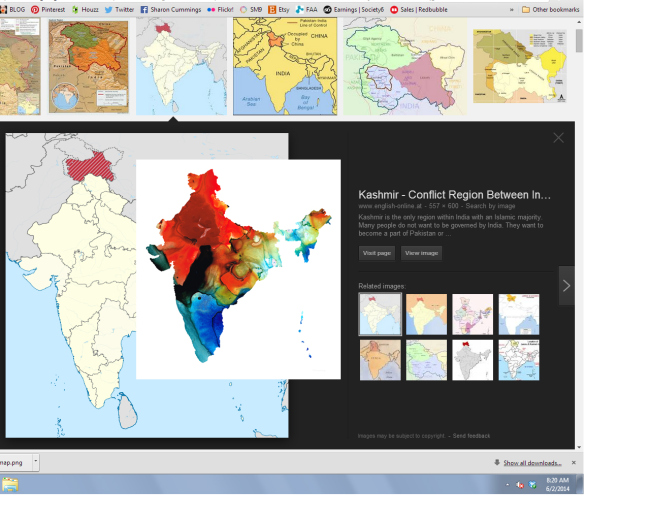Image resolution: width=650 pixels, height=520 pixels.
Task: Open Sharon Cummings Facebook bookmark
Action: coord(170,9)
